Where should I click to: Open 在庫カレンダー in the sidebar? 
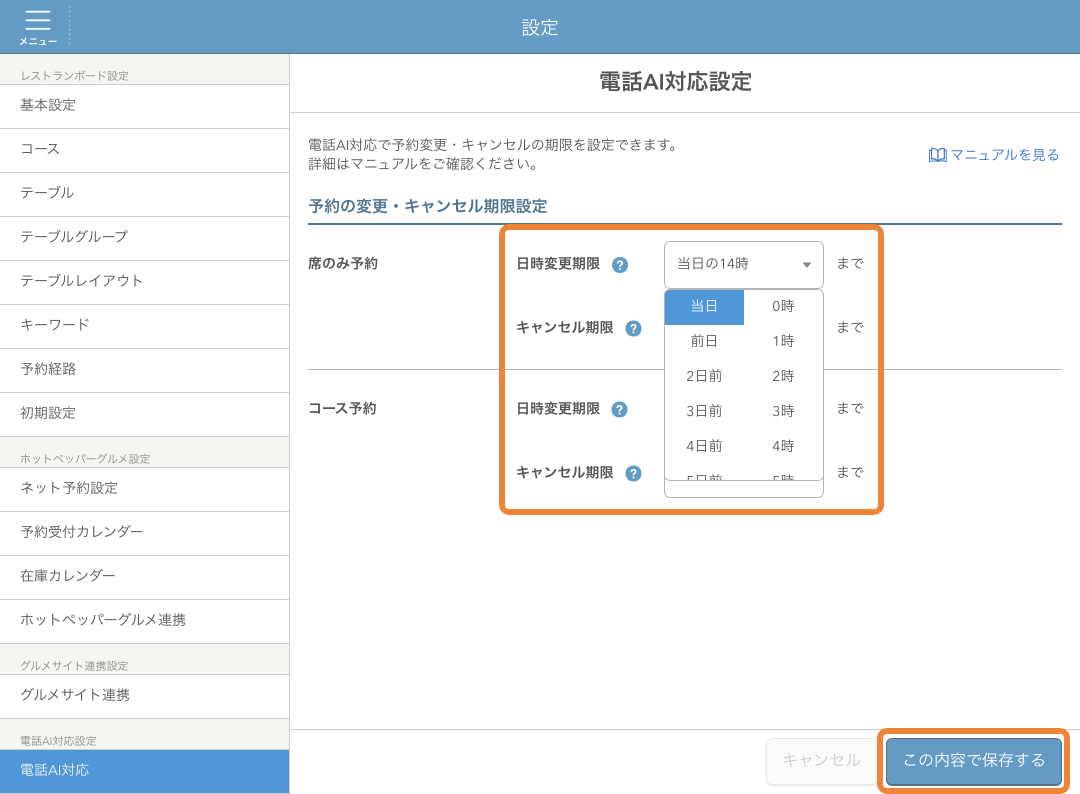click(145, 577)
